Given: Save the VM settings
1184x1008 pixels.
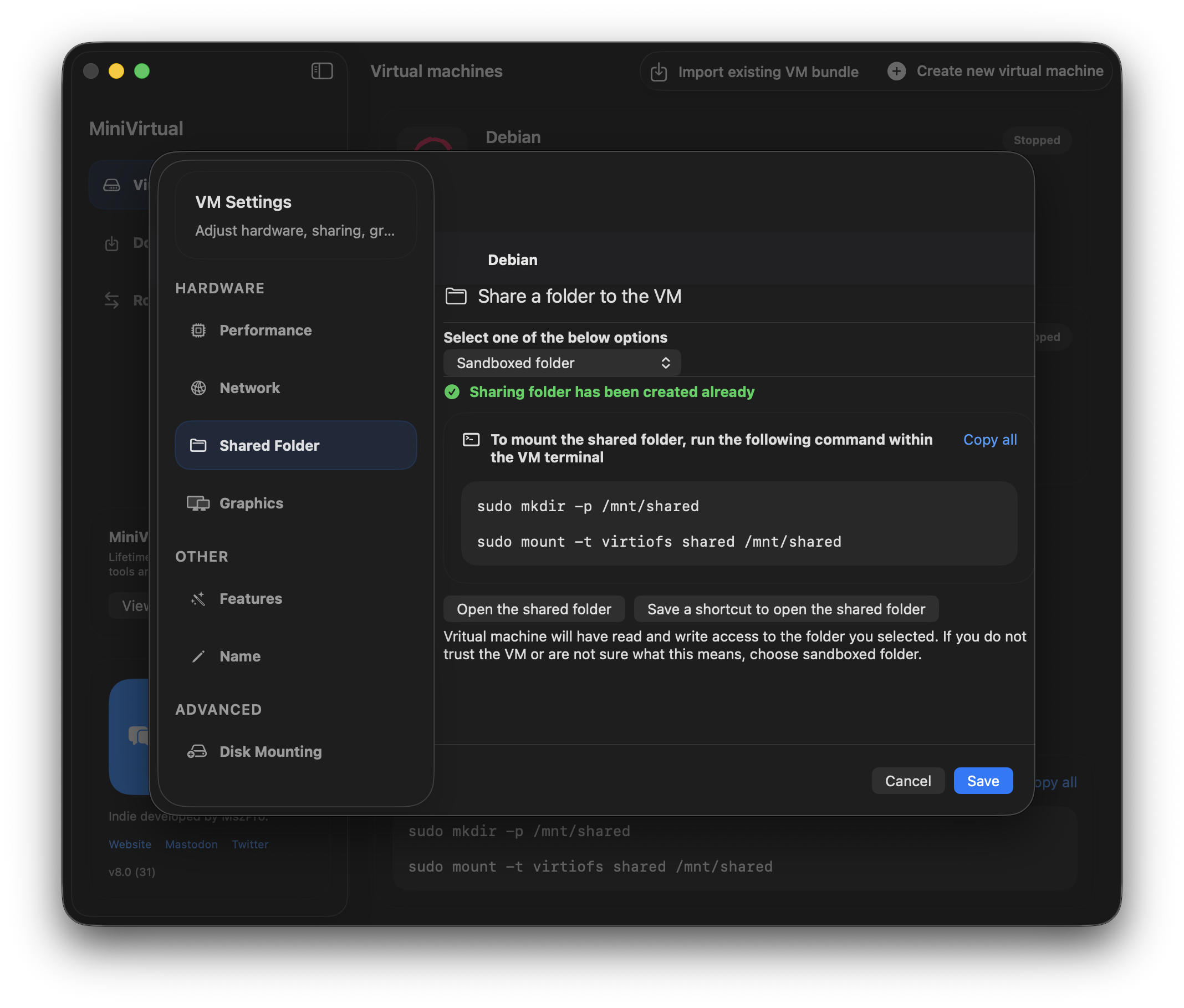Looking at the screenshot, I should pyautogui.click(x=983, y=781).
